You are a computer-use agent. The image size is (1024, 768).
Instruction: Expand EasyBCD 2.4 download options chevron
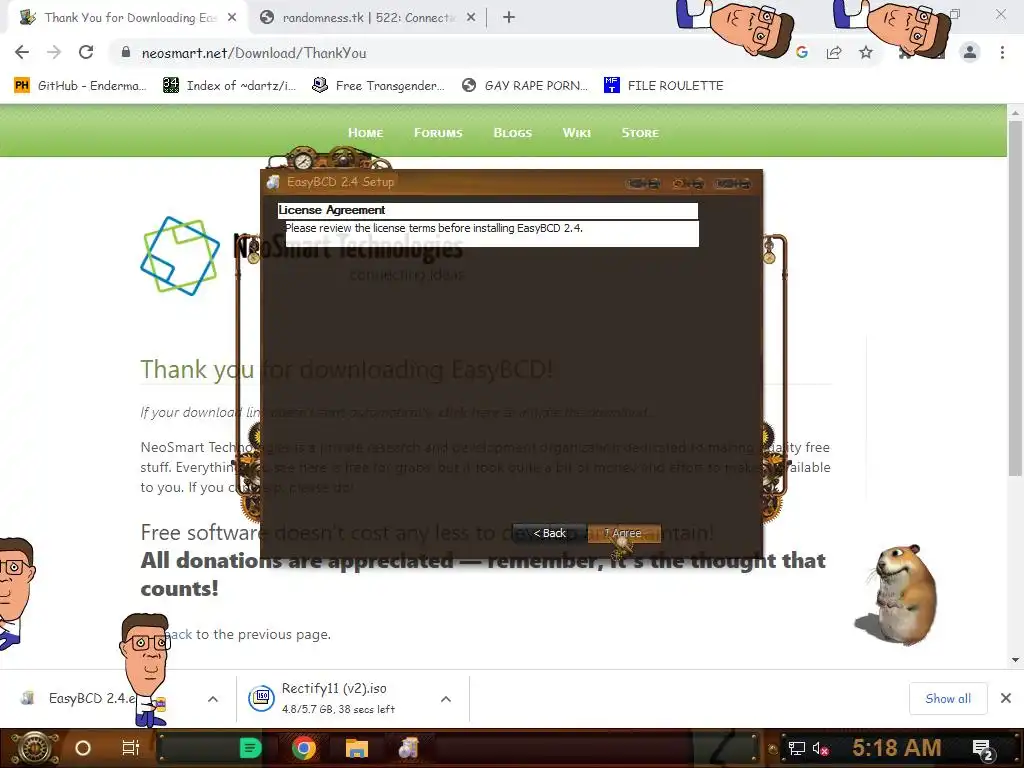[213, 699]
